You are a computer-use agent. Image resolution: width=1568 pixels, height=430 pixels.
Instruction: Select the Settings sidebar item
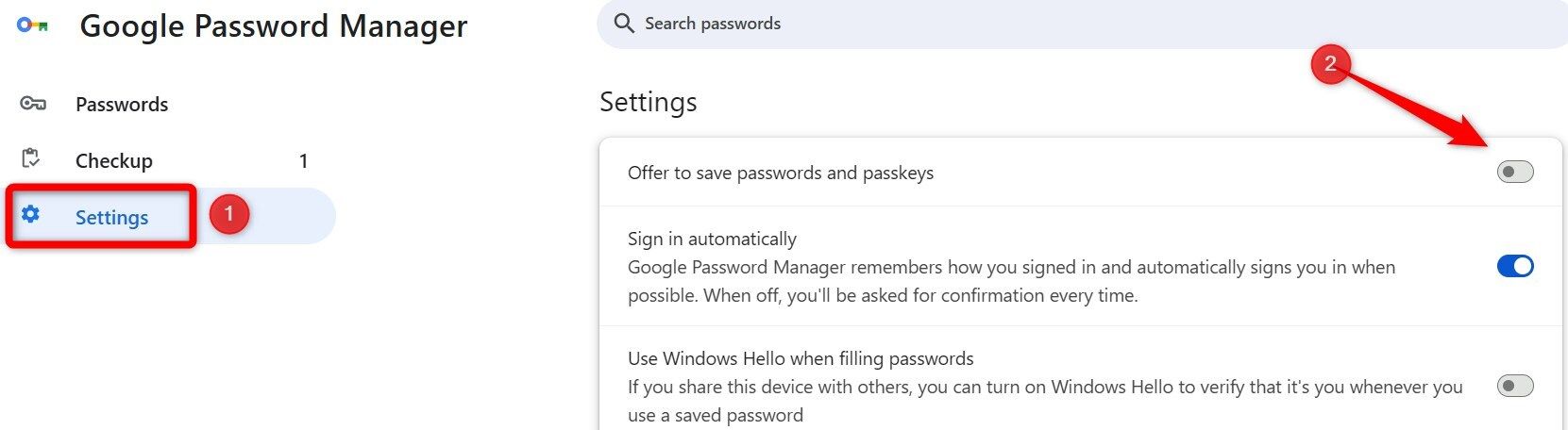click(x=111, y=218)
